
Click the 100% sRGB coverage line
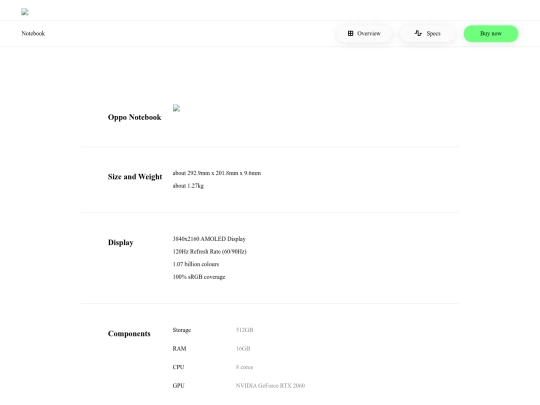click(199, 277)
